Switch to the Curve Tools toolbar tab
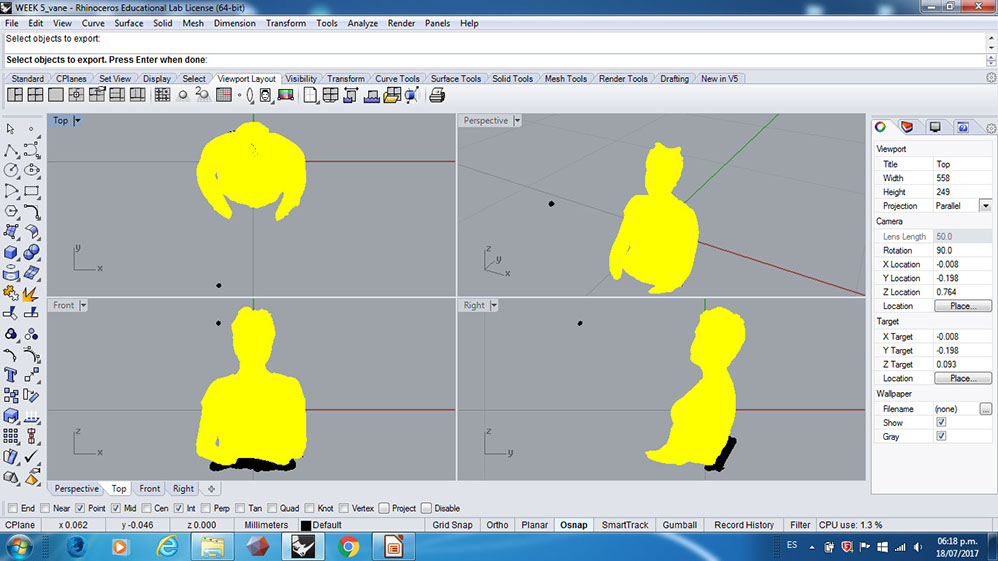 (x=397, y=78)
